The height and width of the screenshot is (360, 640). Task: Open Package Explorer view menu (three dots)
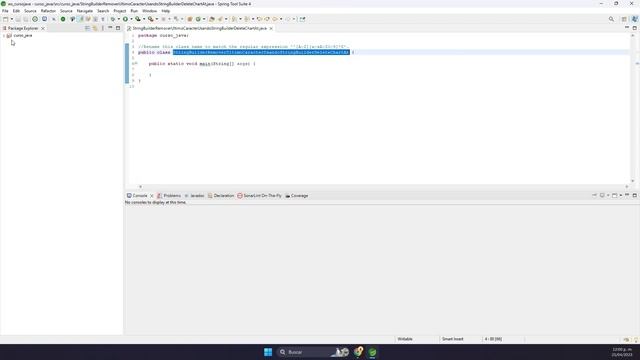(102, 28)
